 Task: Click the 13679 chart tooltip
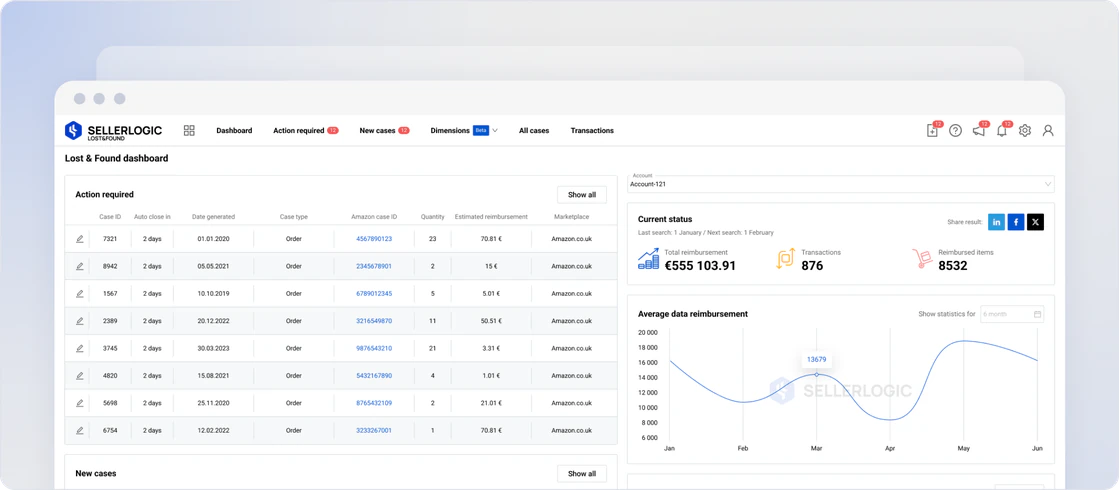[816, 359]
